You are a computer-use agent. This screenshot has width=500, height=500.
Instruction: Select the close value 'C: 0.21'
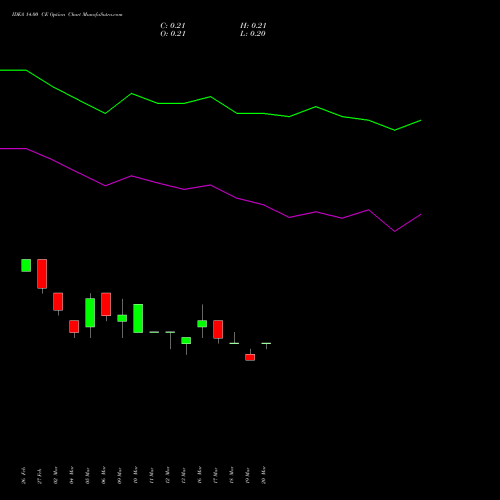173,26
